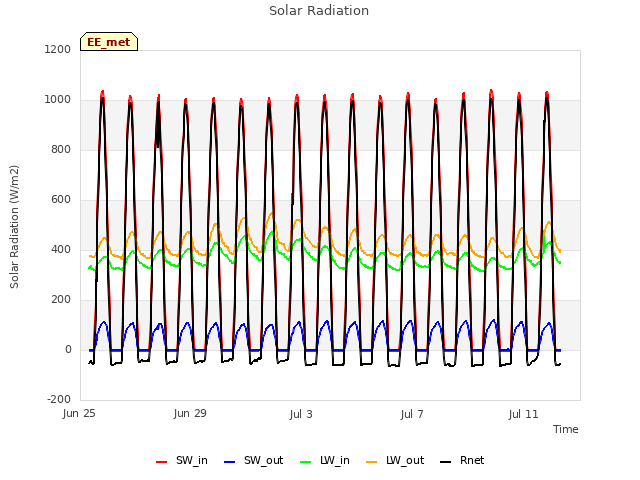The height and width of the screenshot is (480, 640).
Task: Select the LW_out legend label
Action: [405, 460]
